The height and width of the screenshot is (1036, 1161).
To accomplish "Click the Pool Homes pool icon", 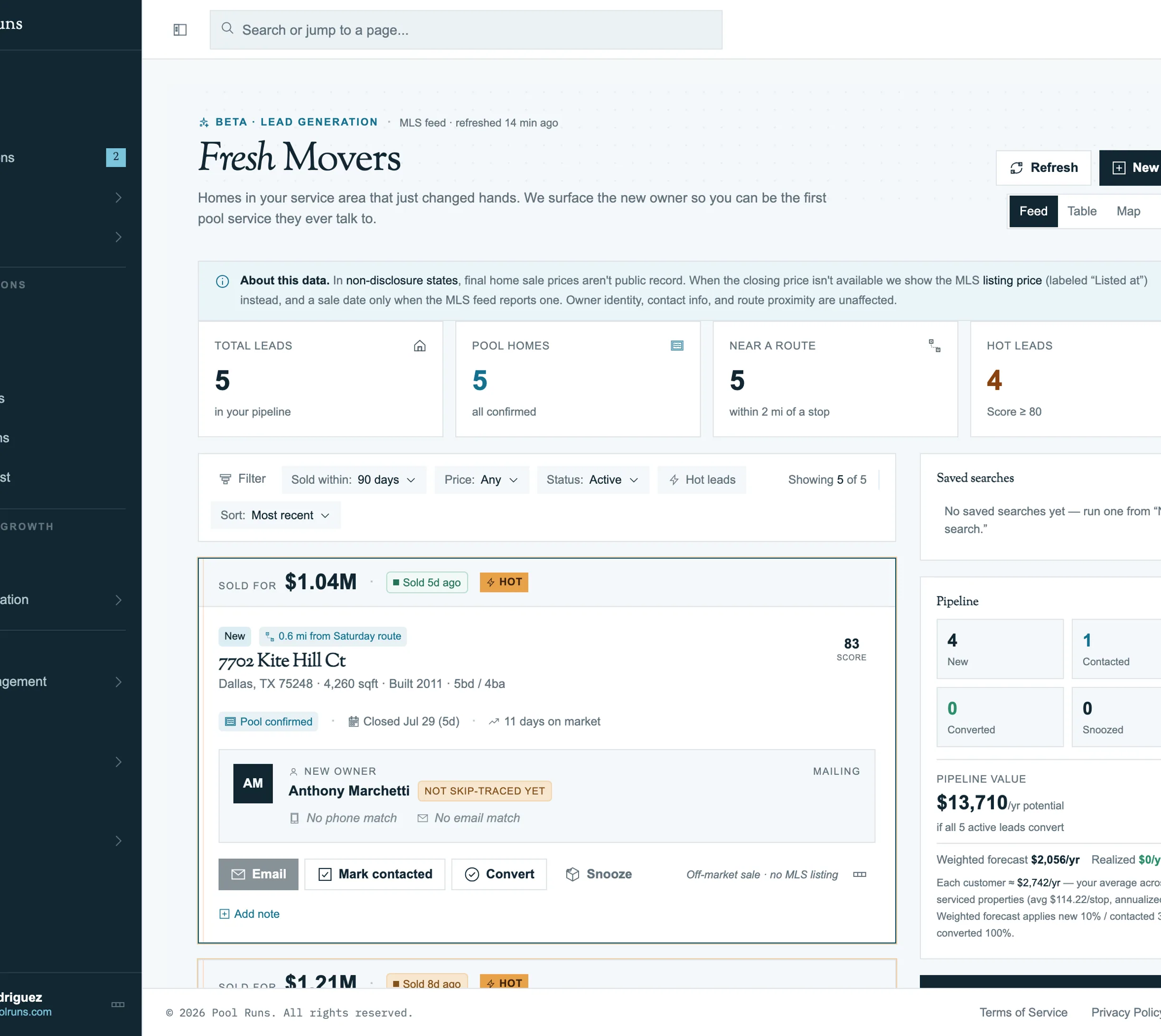I will coord(677,346).
